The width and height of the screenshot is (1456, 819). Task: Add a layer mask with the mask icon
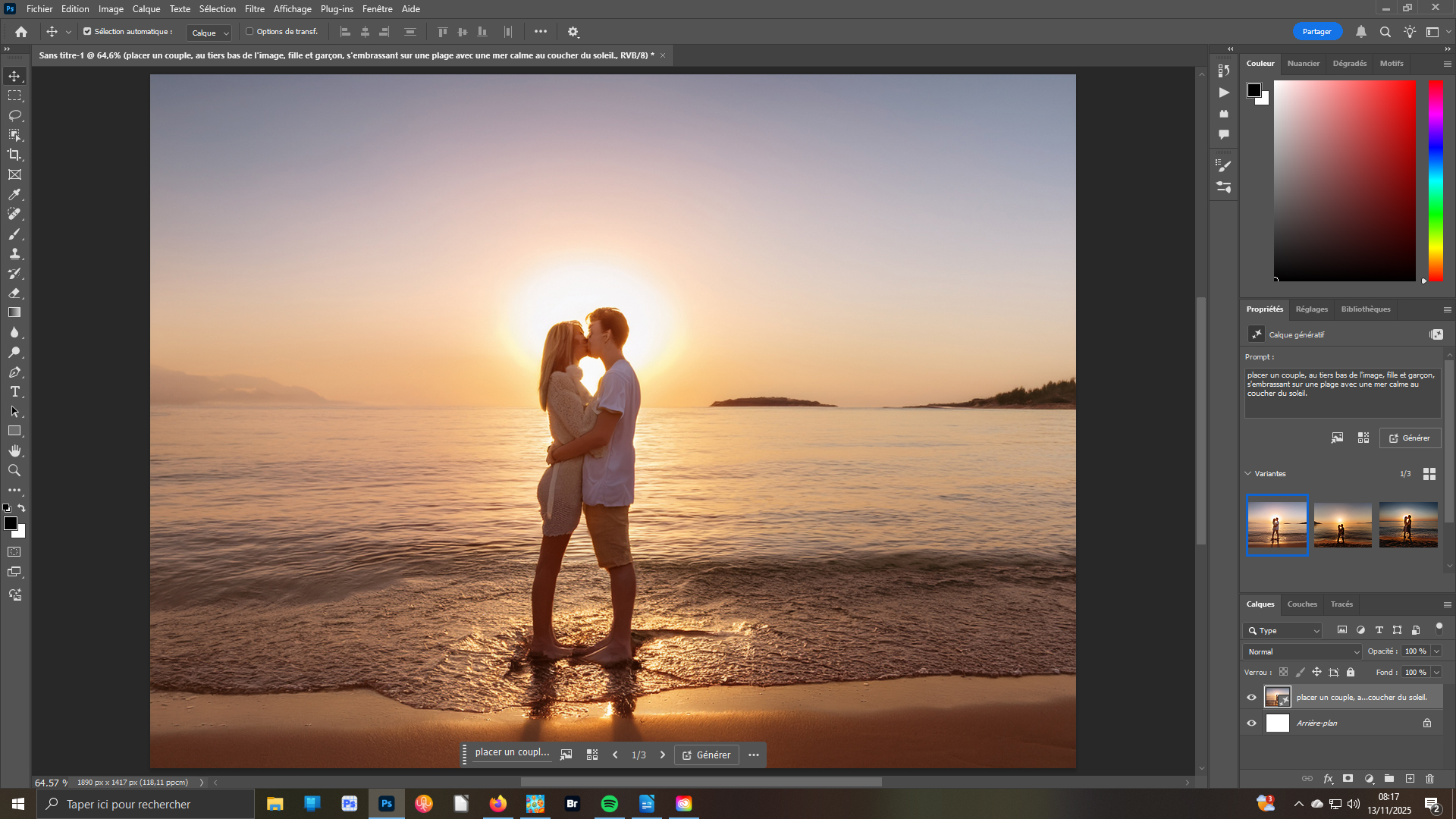point(1348,779)
